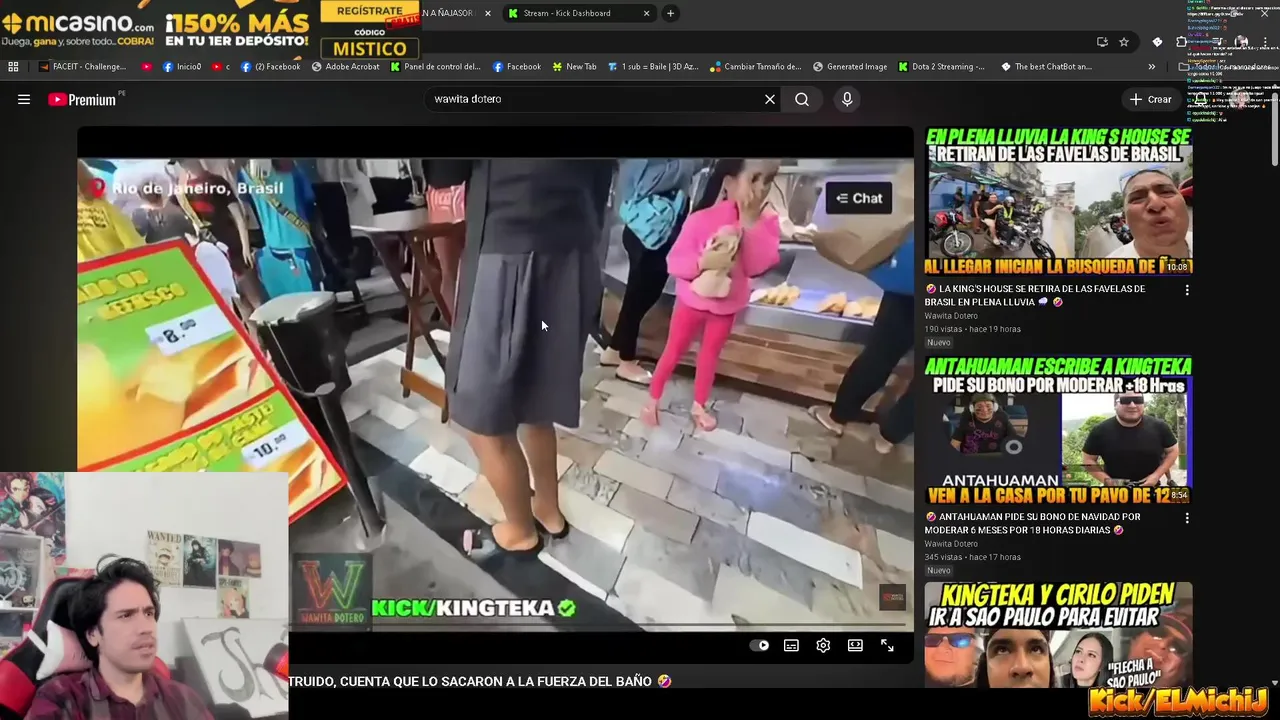Open the Dota 2 Streaming bookmark
The image size is (1280, 720).
click(x=941, y=67)
